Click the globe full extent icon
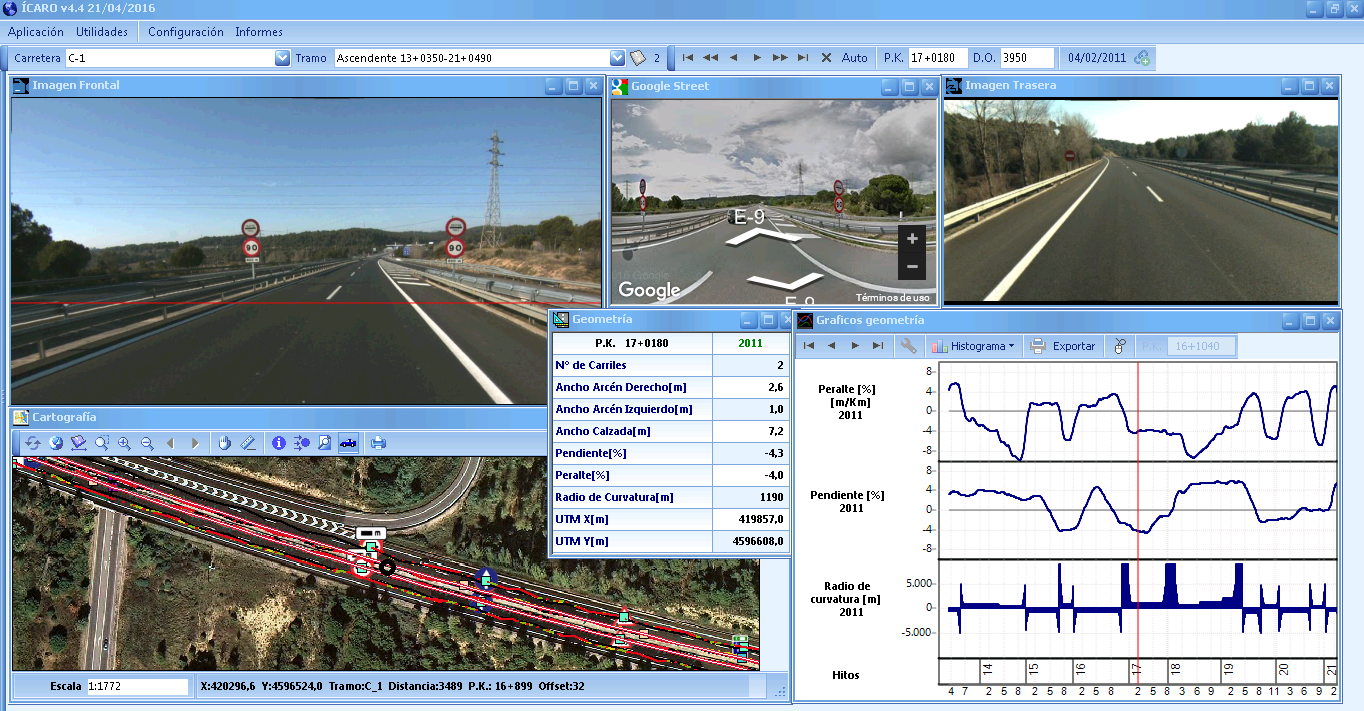 [x=56, y=443]
